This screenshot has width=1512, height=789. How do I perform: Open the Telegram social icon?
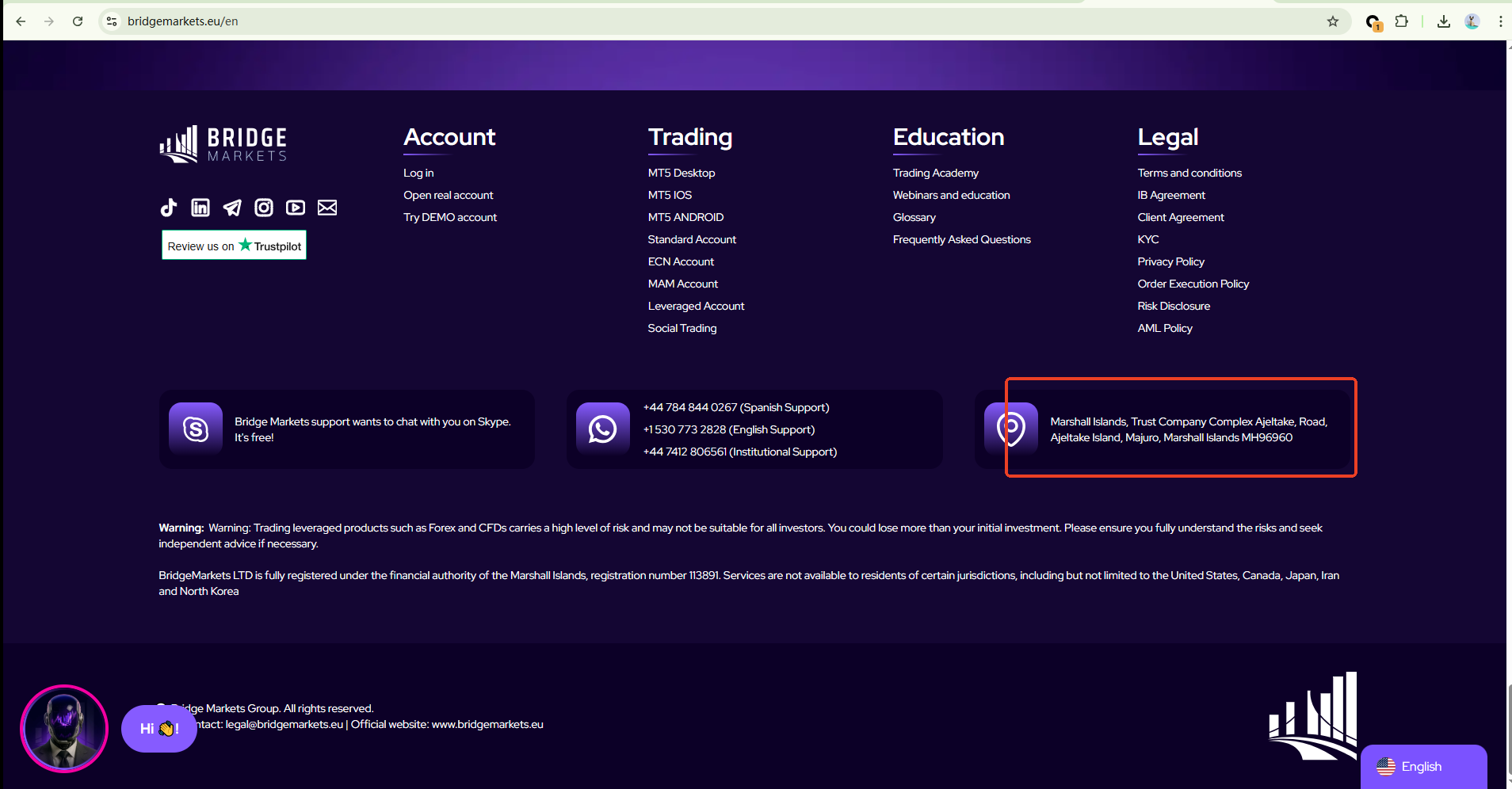pyautogui.click(x=232, y=208)
